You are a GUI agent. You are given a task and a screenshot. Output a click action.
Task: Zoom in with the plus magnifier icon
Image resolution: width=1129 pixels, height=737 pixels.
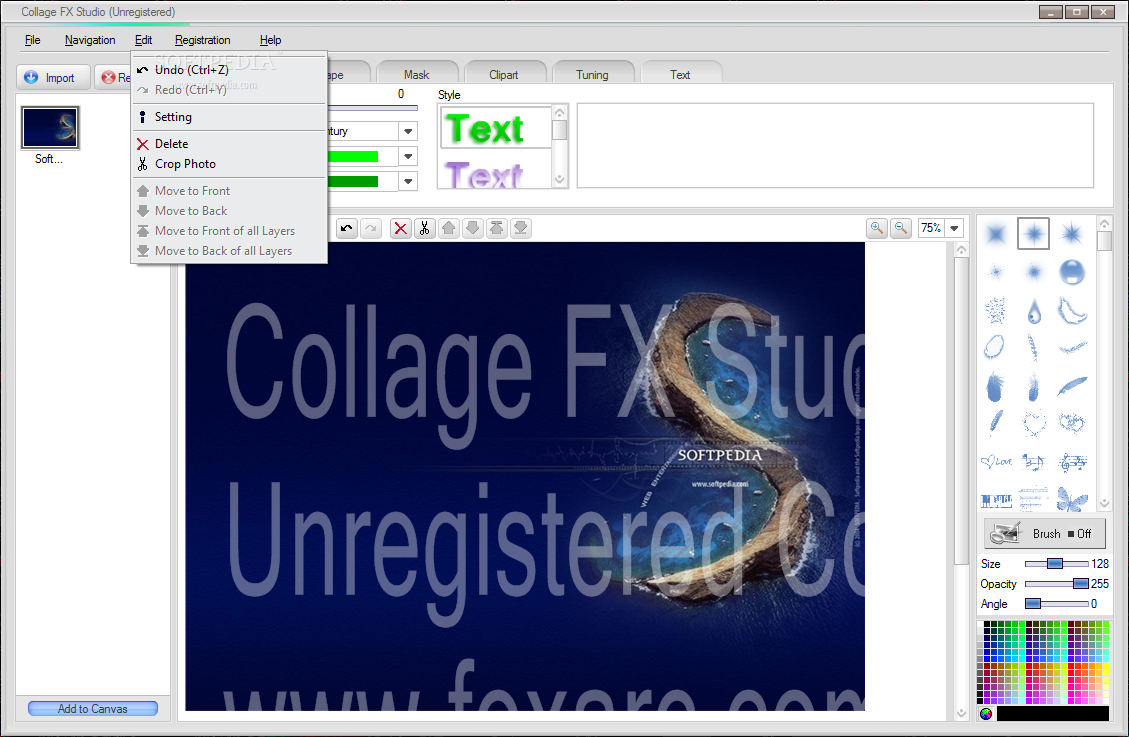[877, 228]
